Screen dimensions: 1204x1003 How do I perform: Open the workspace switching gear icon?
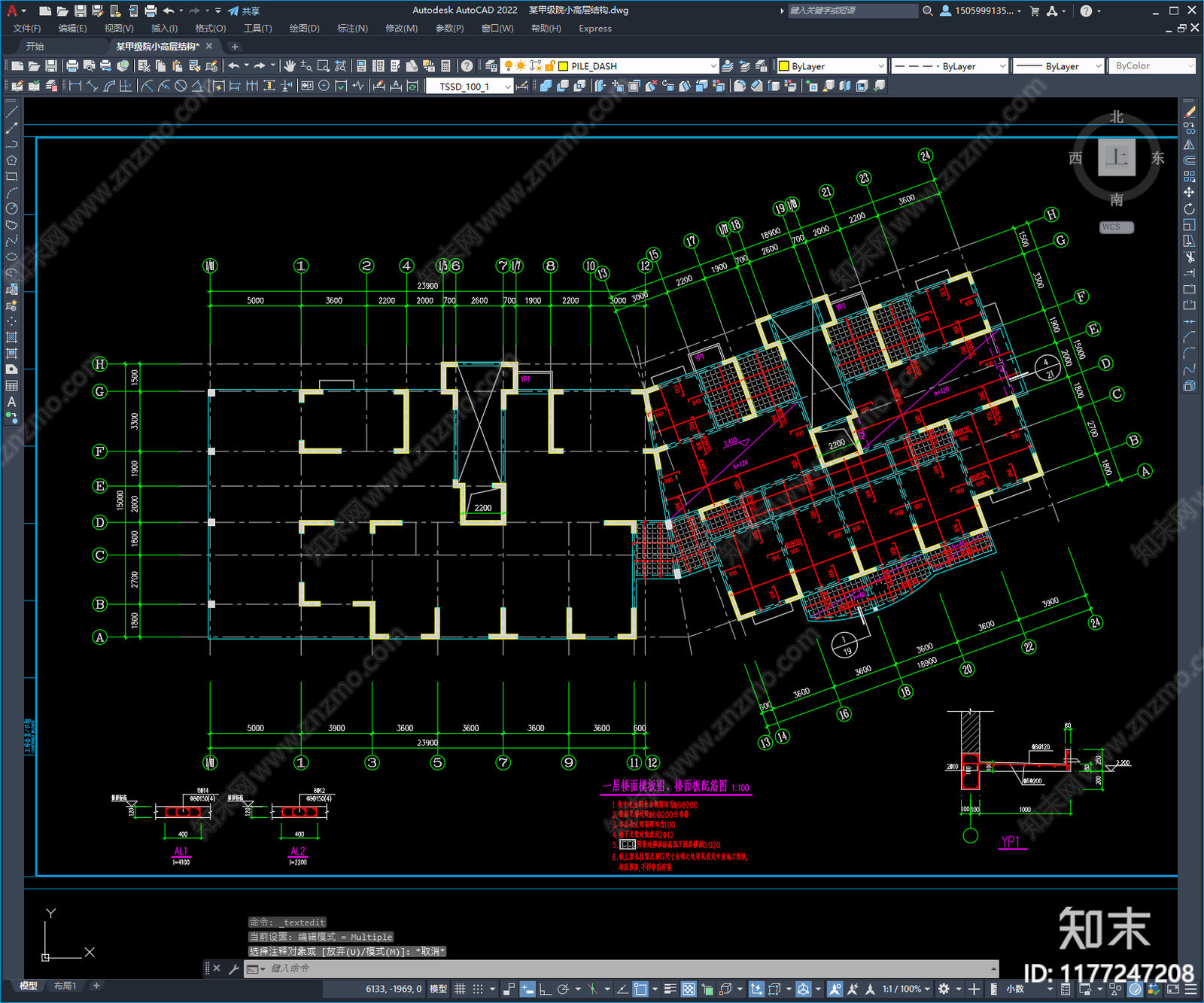click(944, 989)
